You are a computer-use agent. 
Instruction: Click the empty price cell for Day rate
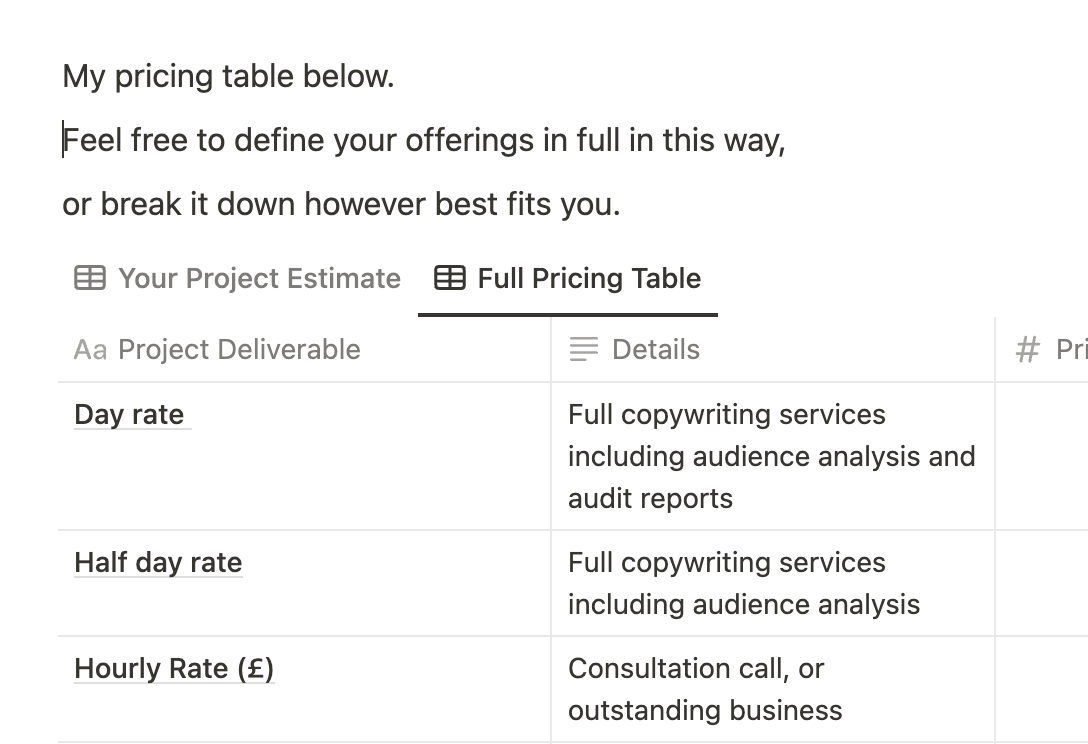point(1042,457)
